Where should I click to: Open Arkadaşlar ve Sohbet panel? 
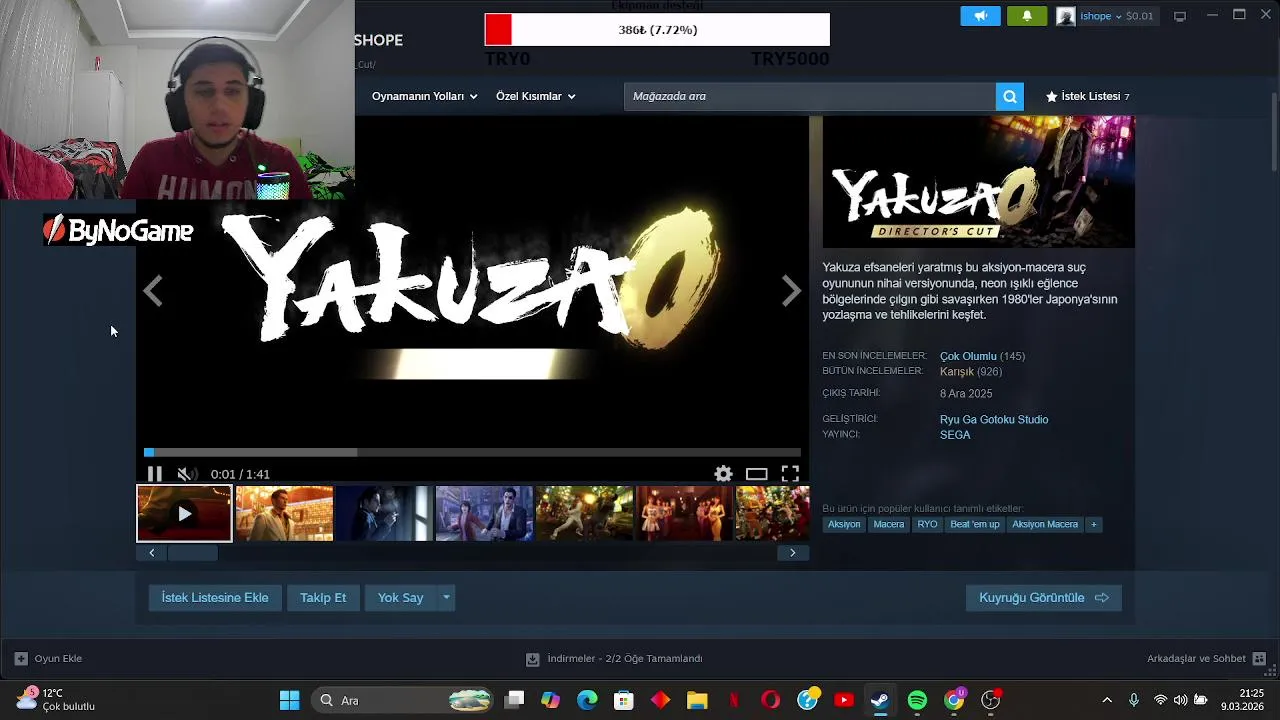[1206, 658]
